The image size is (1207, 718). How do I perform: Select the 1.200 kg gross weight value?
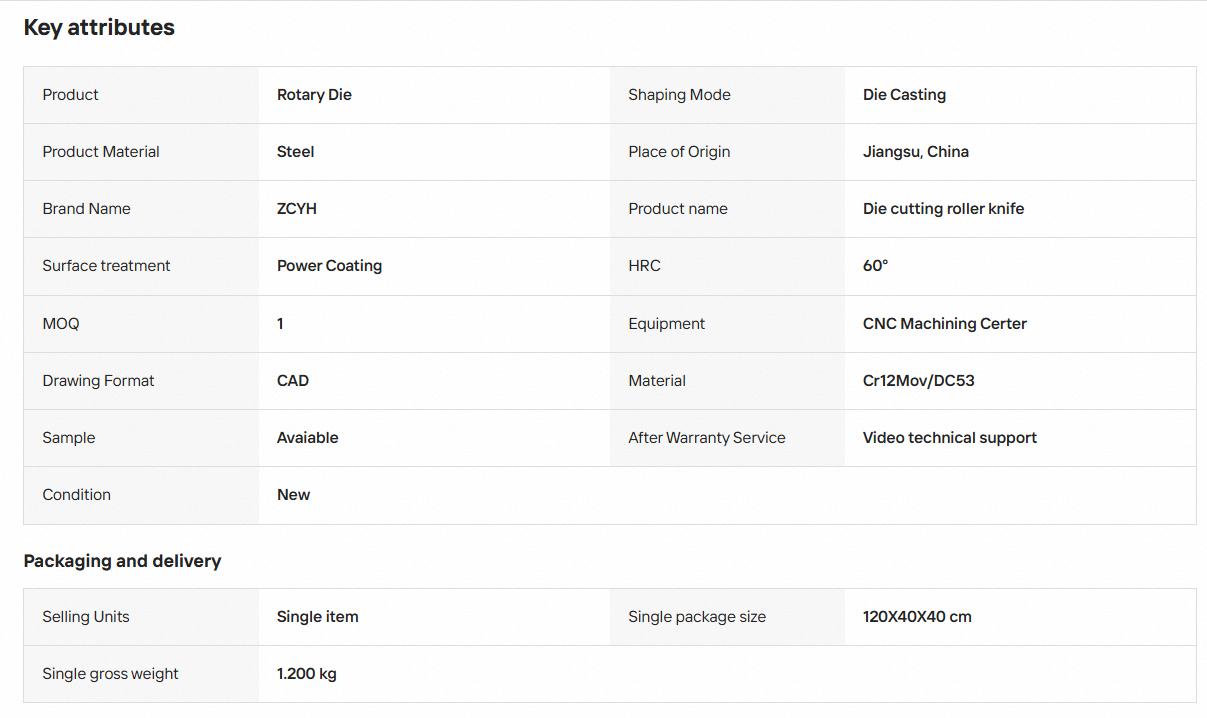(x=306, y=674)
